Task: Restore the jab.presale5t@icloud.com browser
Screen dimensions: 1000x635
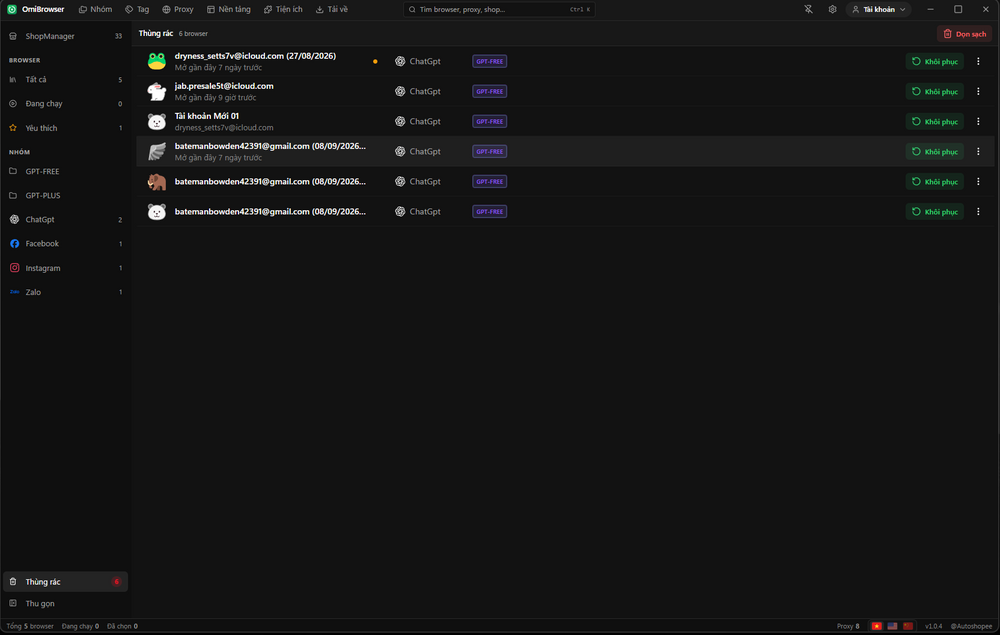Action: pos(935,91)
